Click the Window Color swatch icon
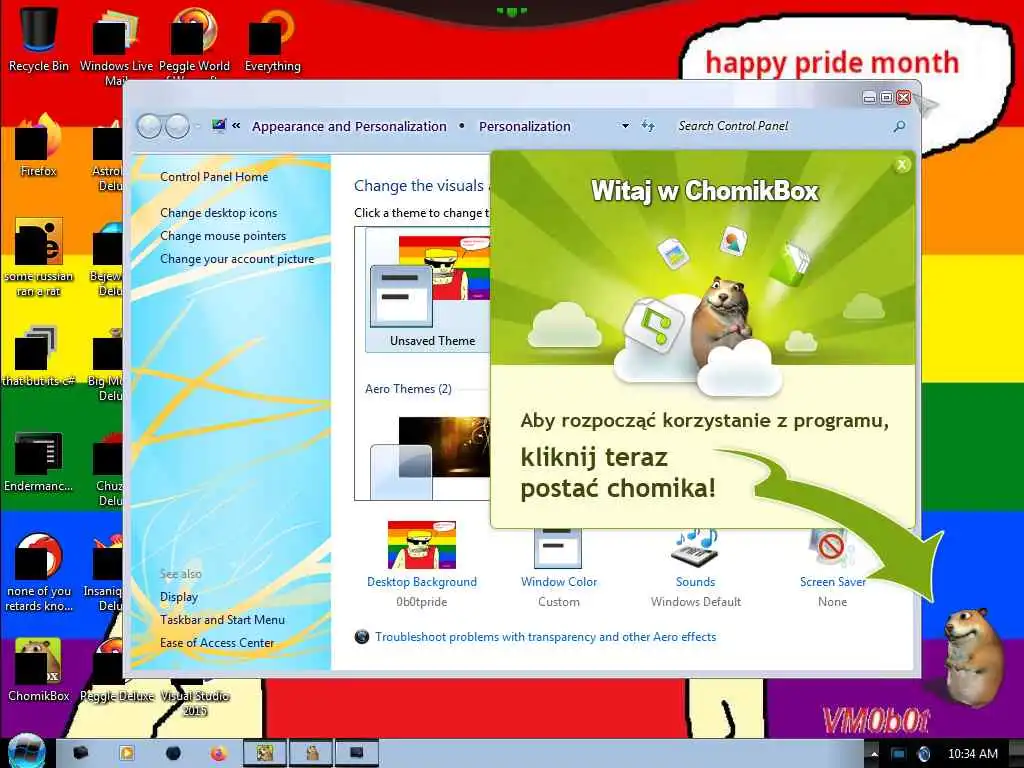This screenshot has width=1024, height=768. (558, 547)
